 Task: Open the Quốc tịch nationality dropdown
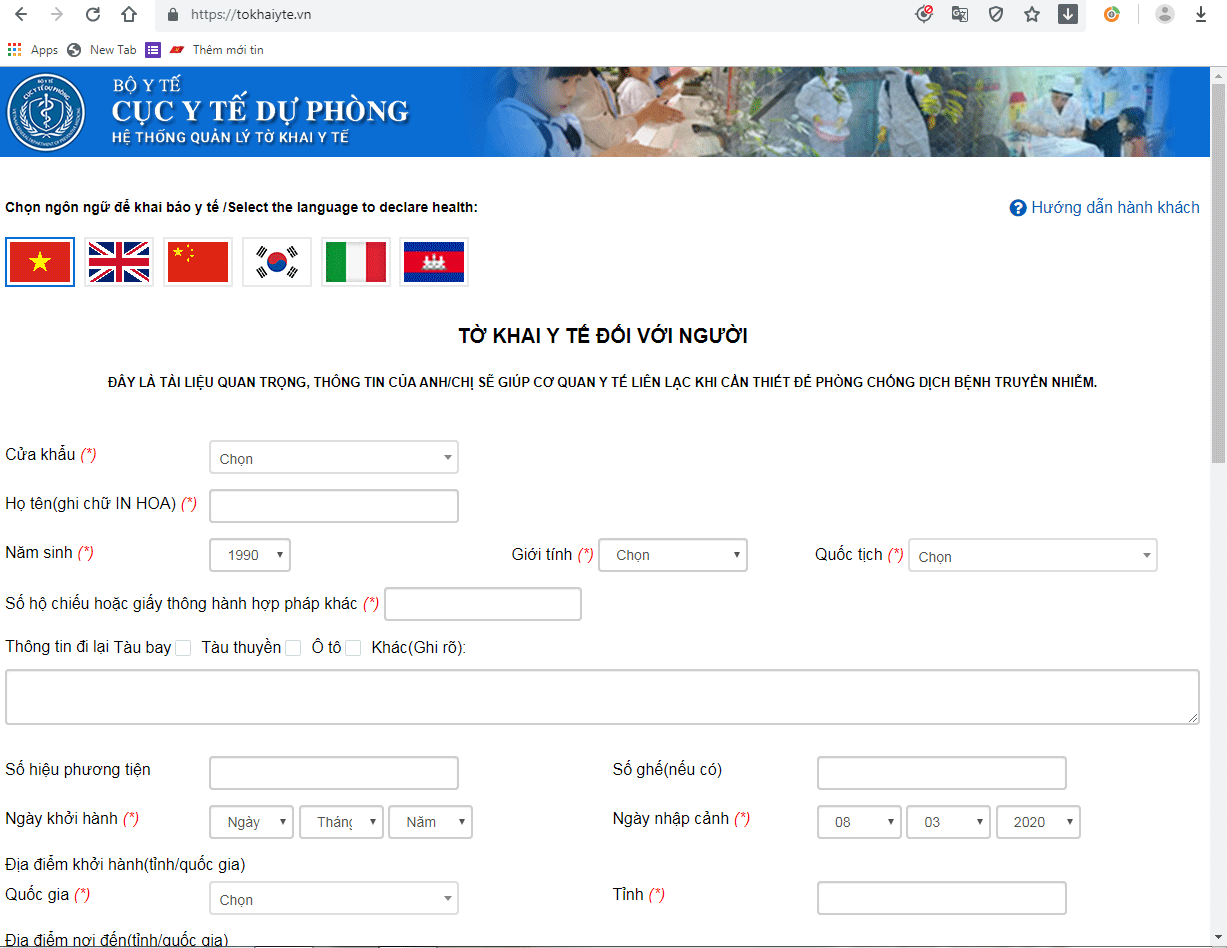tap(1032, 556)
